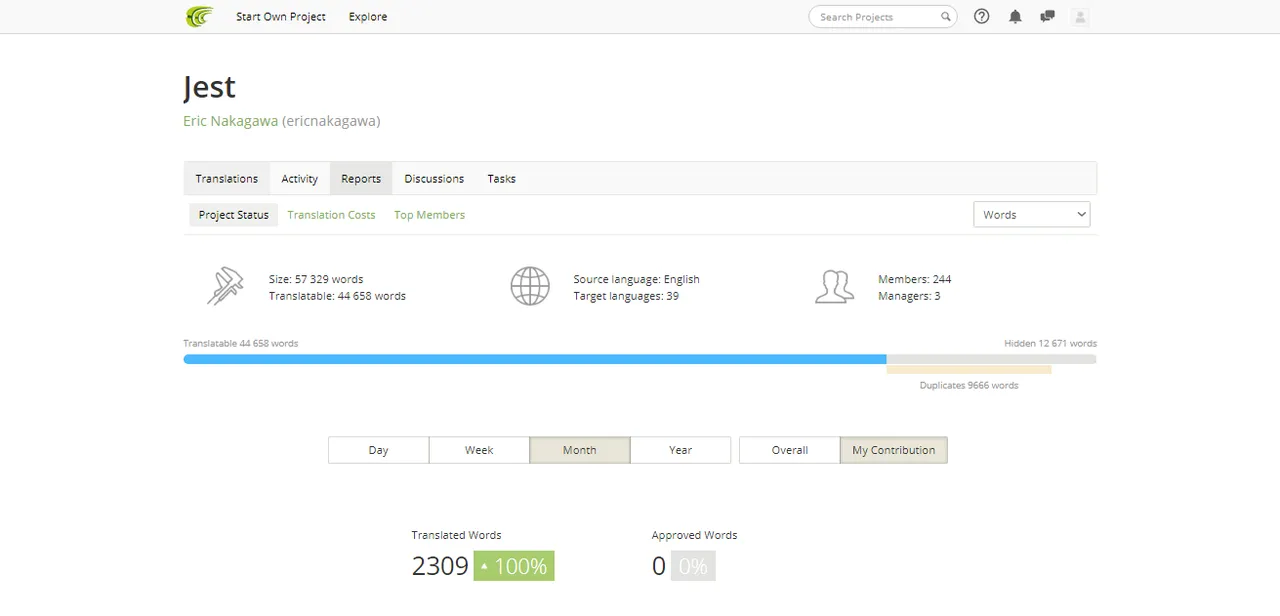This screenshot has width=1280, height=616.
Task: Click the Jest project title
Action: (x=210, y=87)
